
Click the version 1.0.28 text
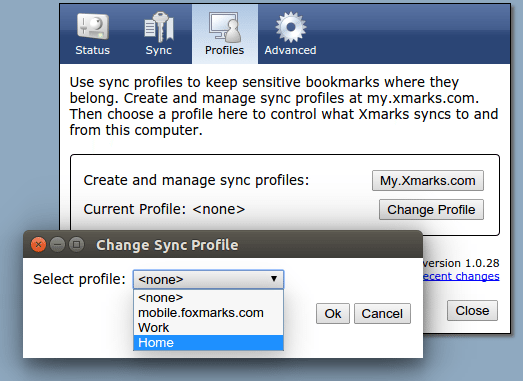point(462,263)
